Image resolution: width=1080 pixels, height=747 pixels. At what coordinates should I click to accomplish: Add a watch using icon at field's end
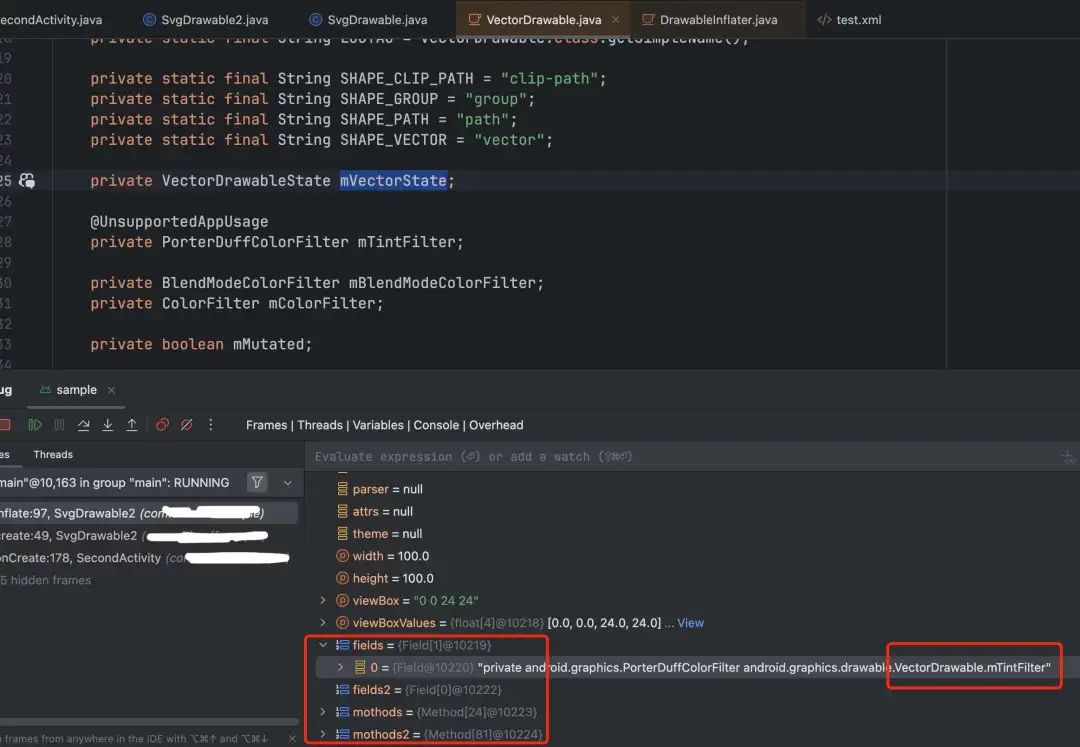(x=1069, y=457)
